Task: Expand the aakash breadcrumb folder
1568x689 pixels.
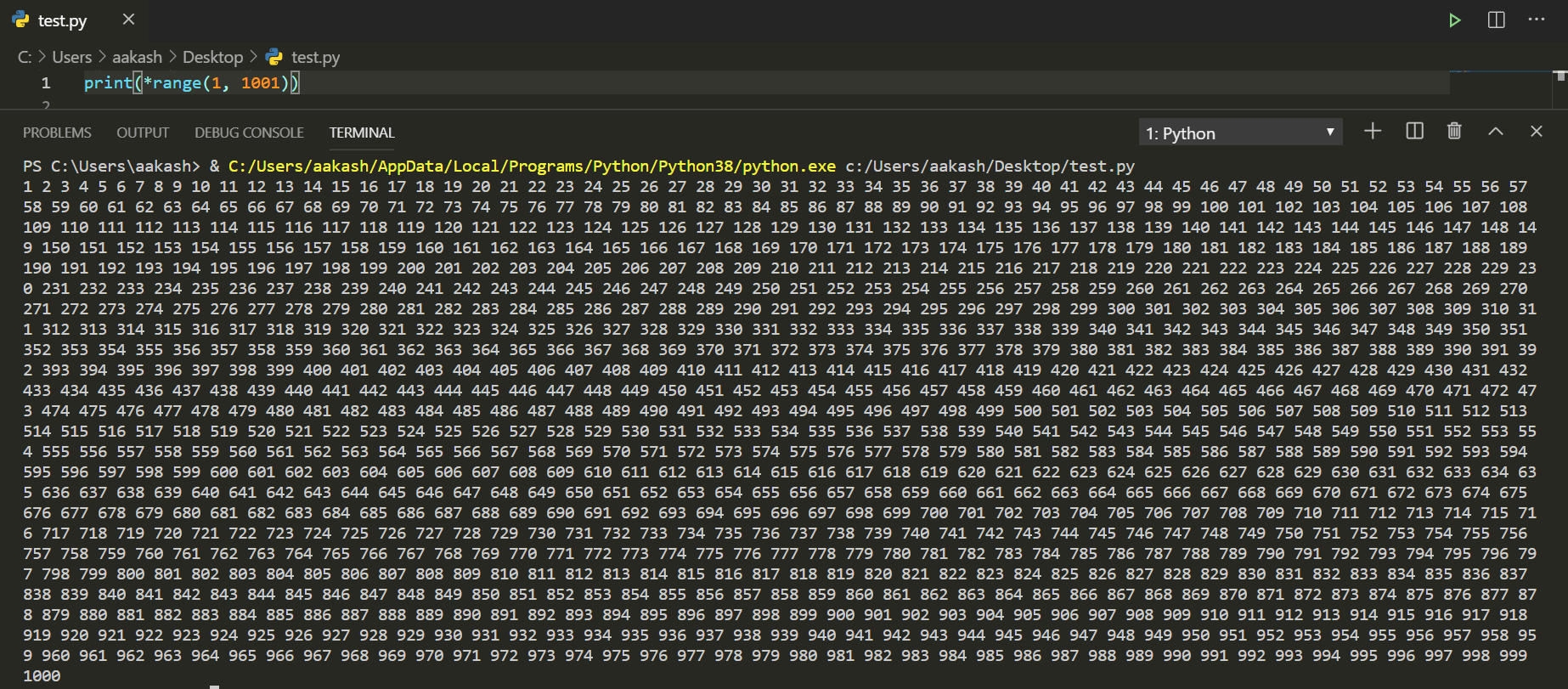Action: [x=137, y=57]
